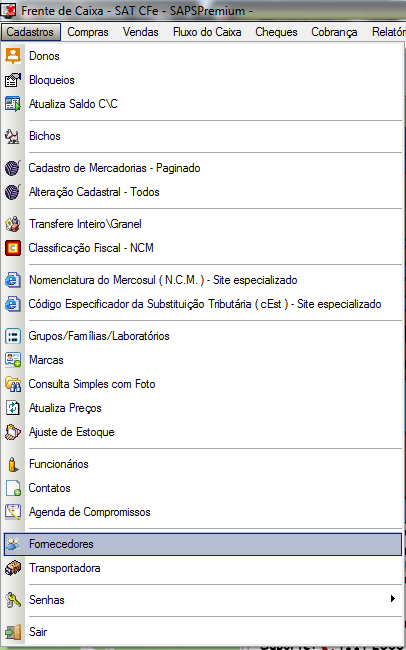Open the Cheques menu

click(x=276, y=32)
